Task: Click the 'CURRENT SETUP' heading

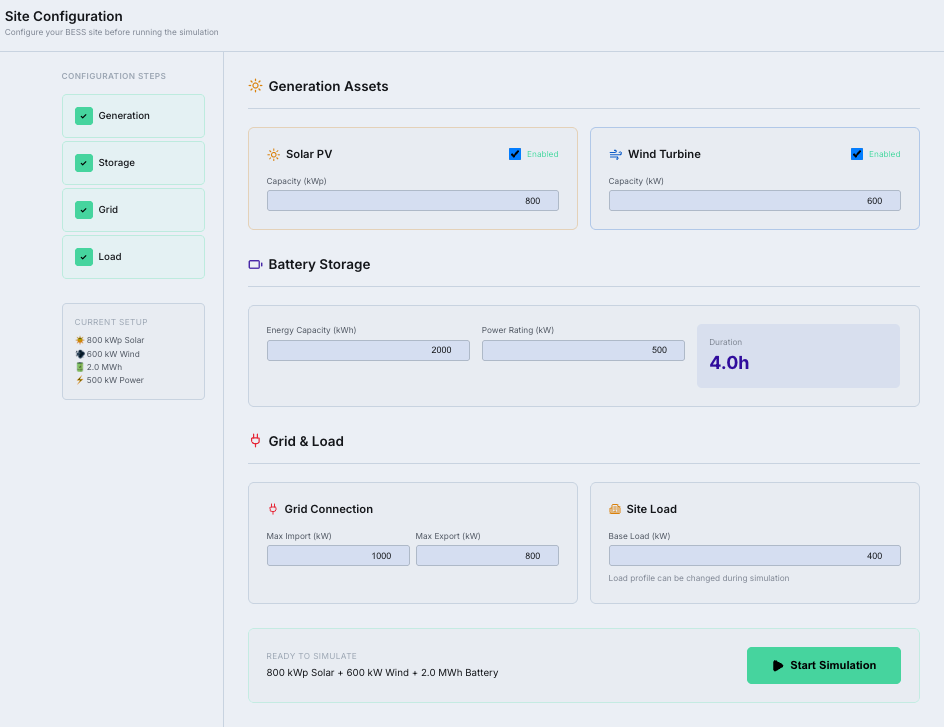Action: pos(111,322)
